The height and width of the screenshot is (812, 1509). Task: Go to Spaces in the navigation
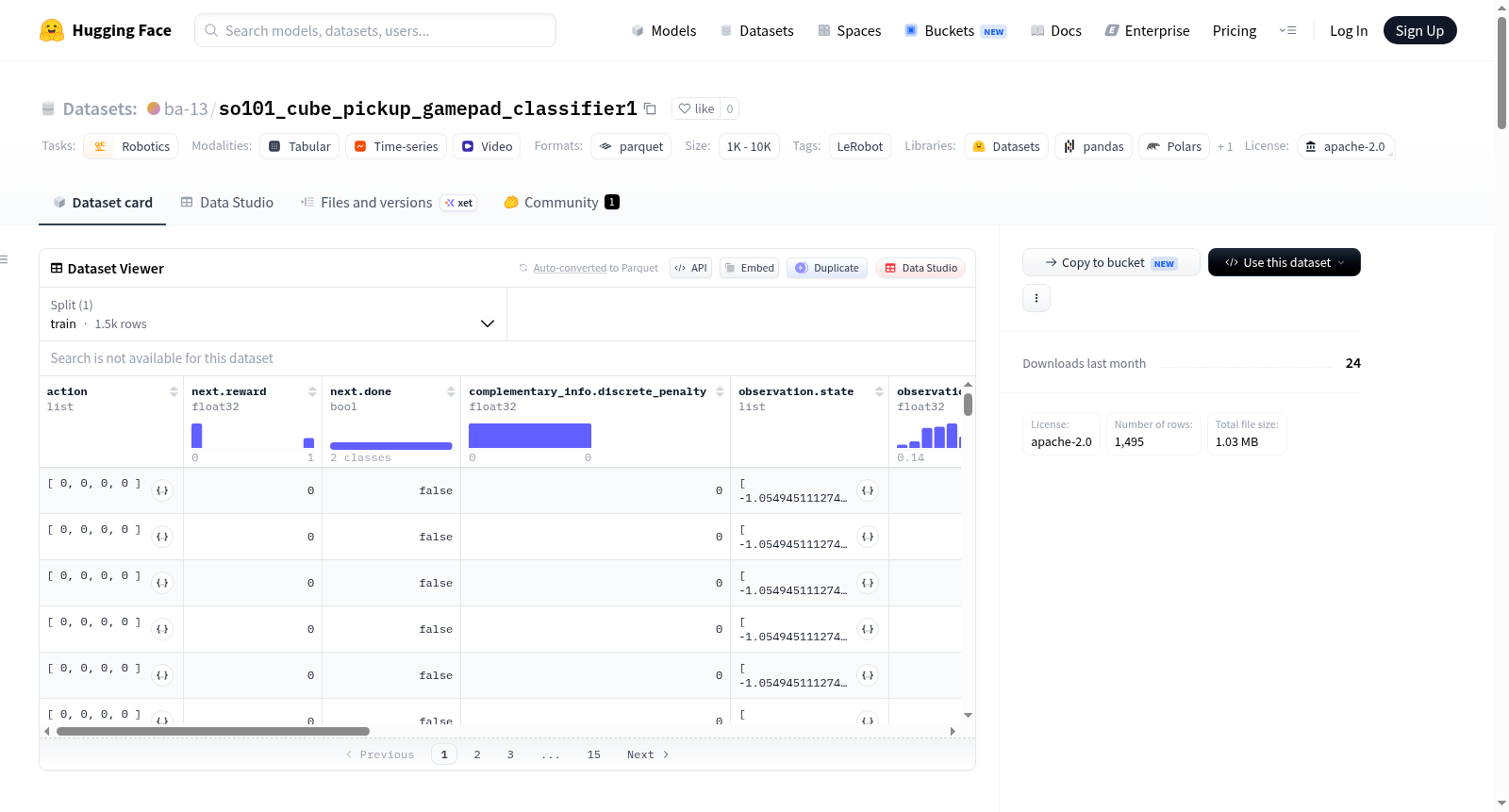850,30
